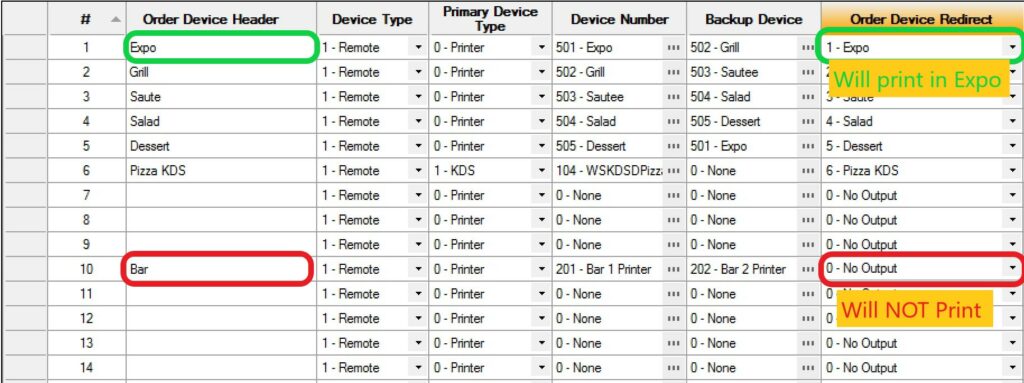Expand Order Device Redirect dropdown for Bar
This screenshot has width=1024, height=383.
click(1012, 269)
